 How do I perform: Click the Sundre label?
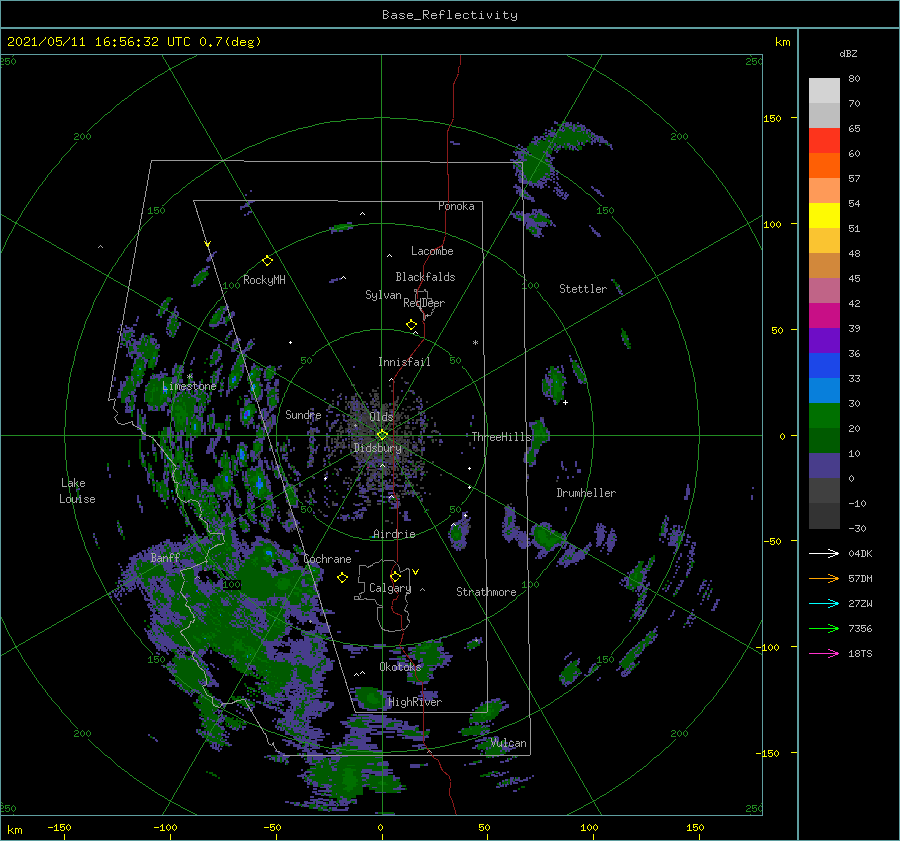click(303, 414)
